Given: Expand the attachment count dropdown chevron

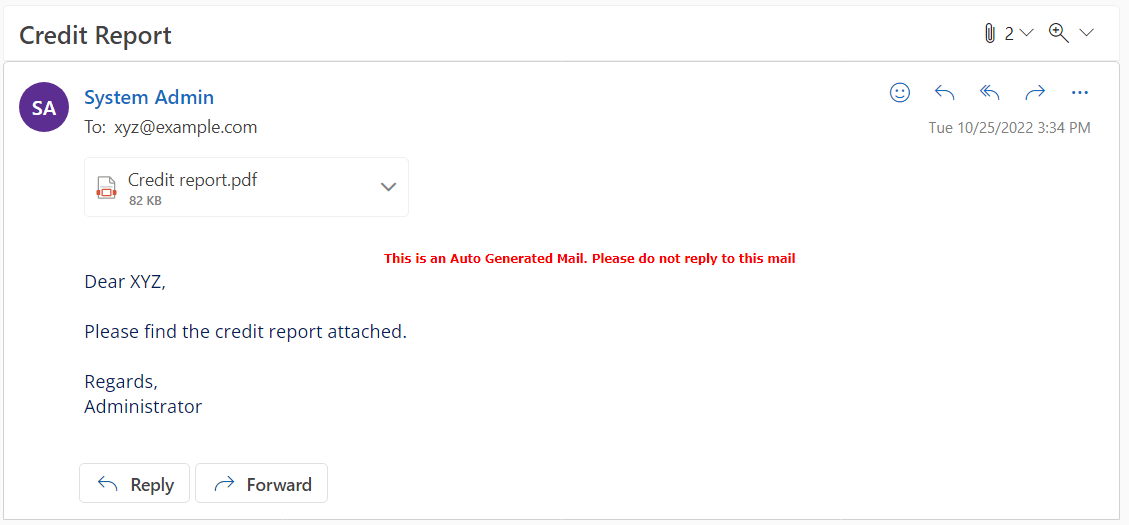Looking at the screenshot, I should click(x=1027, y=33).
